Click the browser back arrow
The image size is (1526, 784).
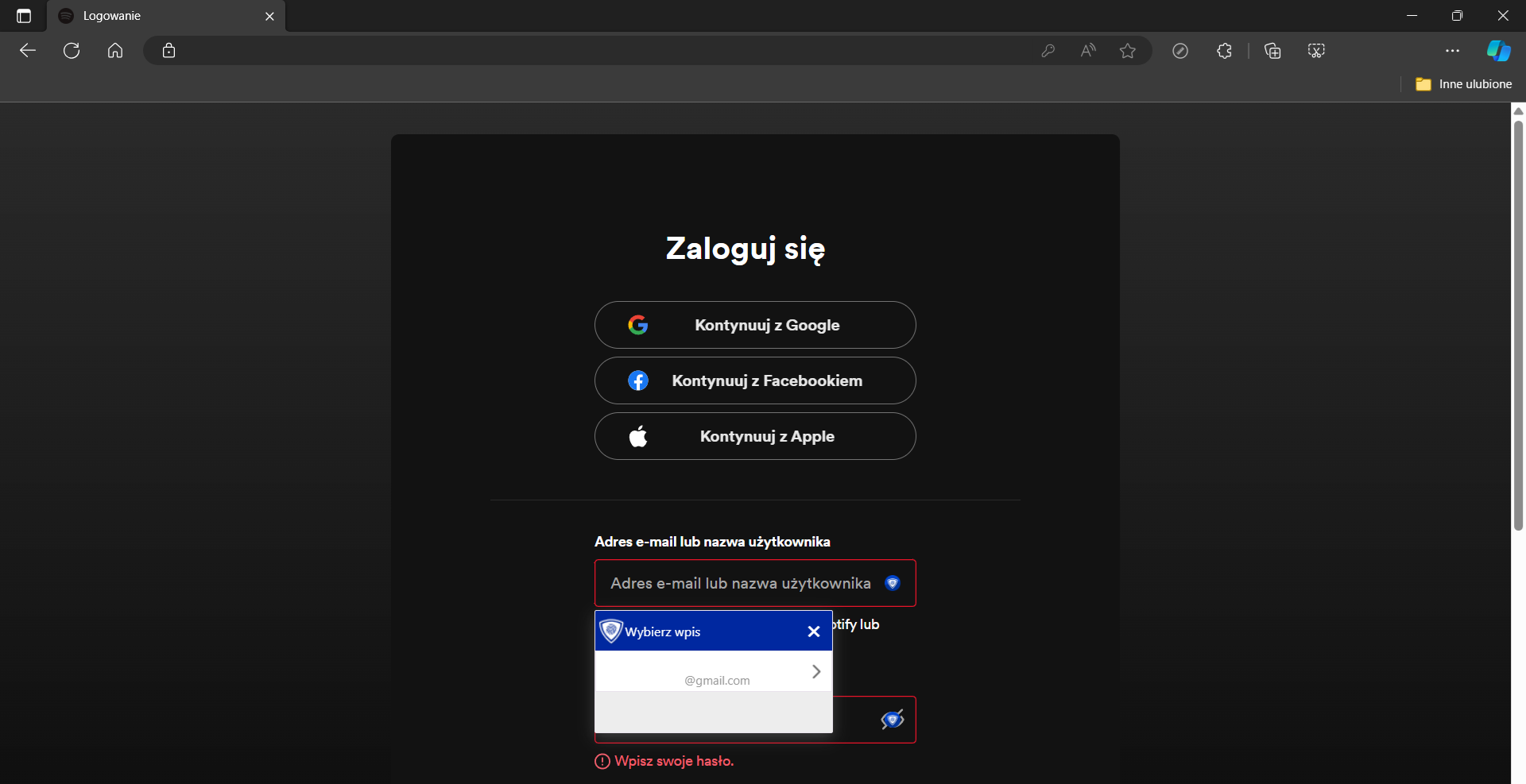coord(28,51)
